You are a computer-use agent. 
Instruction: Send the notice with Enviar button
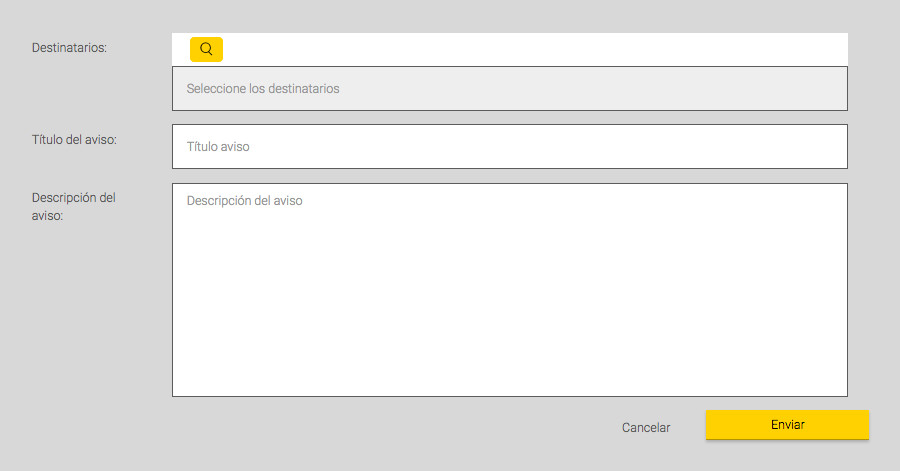(787, 425)
